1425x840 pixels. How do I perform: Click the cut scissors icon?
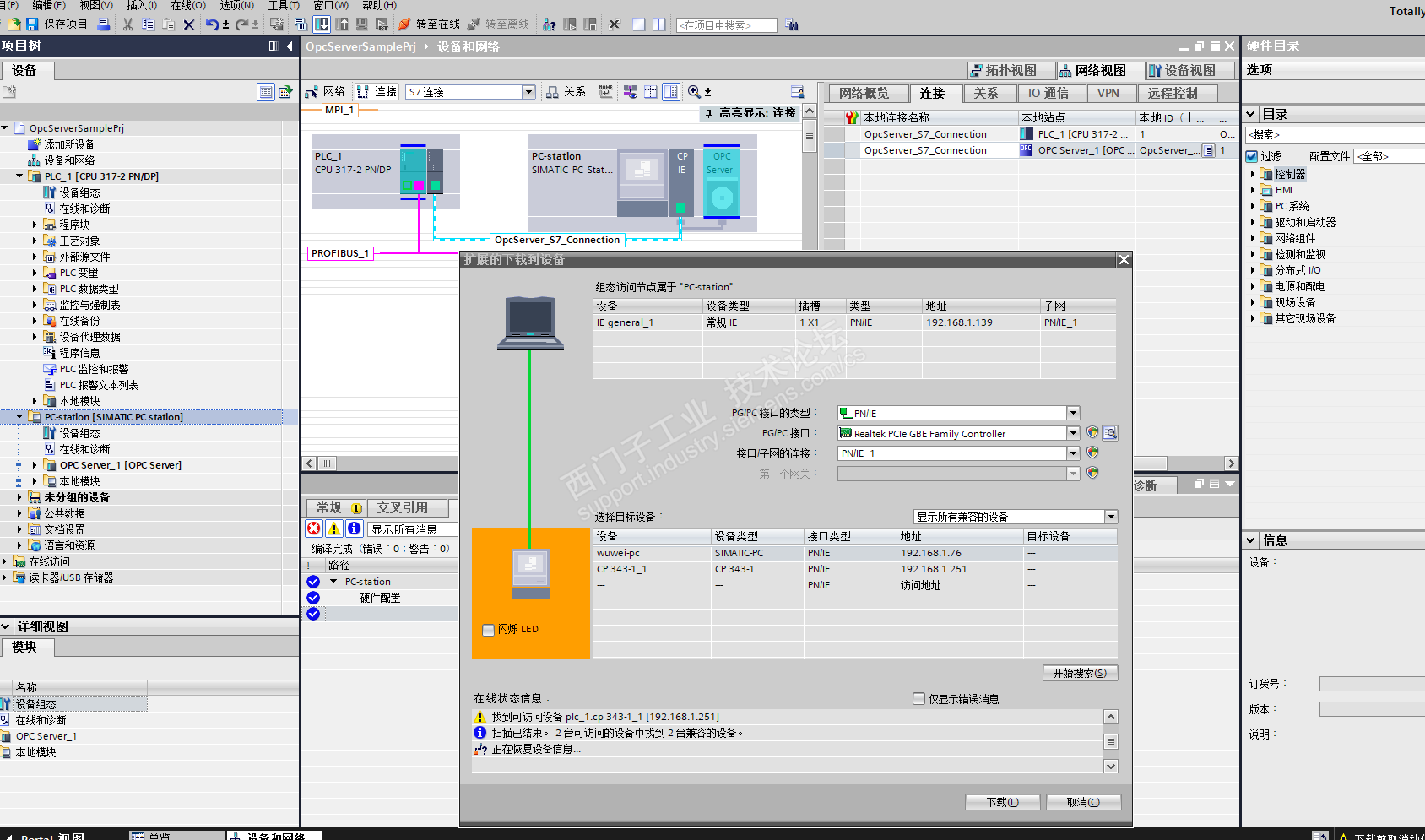(x=127, y=24)
